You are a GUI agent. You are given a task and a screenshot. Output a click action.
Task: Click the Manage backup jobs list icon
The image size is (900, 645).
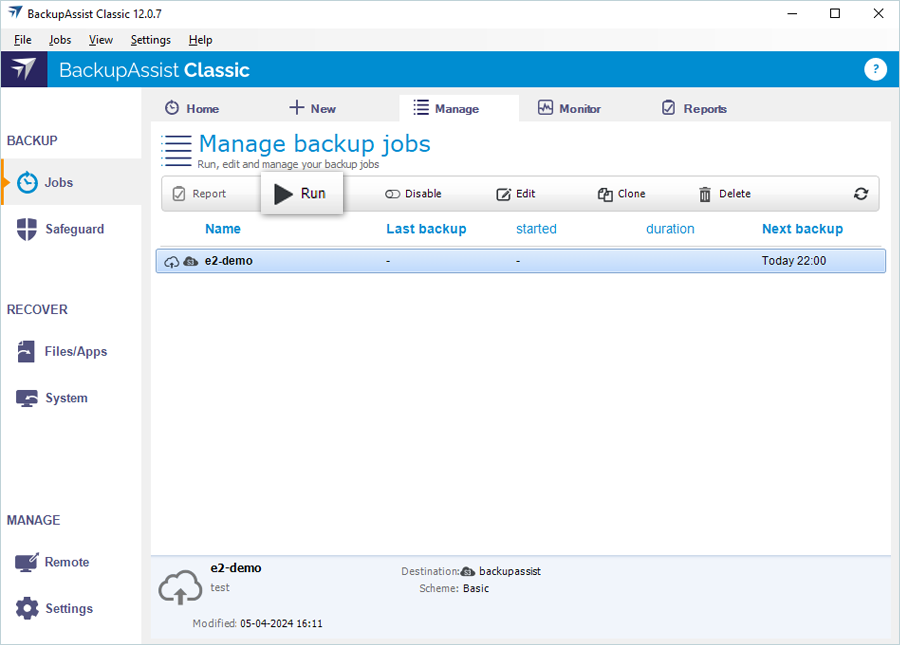click(176, 151)
